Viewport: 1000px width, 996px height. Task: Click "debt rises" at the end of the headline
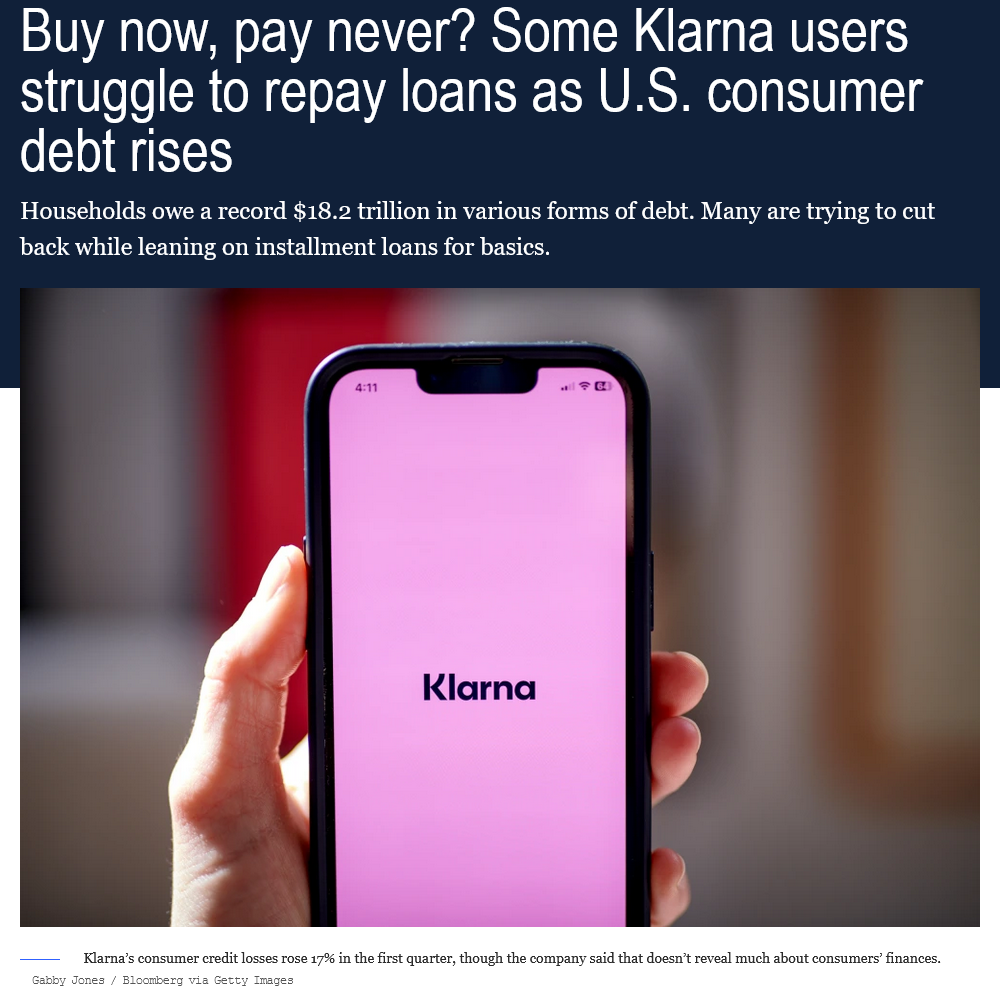pos(126,151)
